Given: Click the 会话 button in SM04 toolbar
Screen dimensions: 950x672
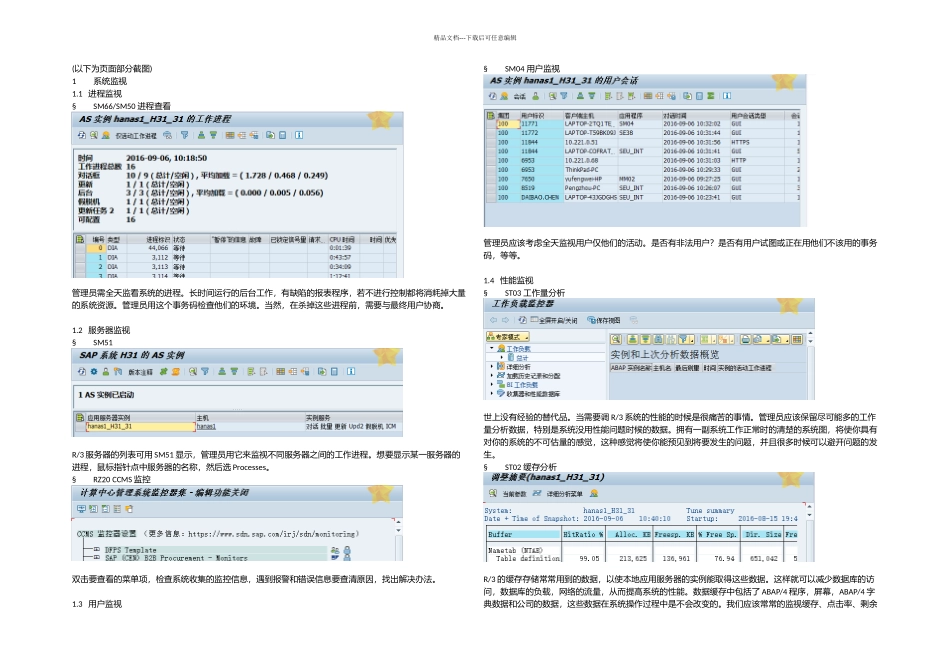Looking at the screenshot, I should coord(520,96).
